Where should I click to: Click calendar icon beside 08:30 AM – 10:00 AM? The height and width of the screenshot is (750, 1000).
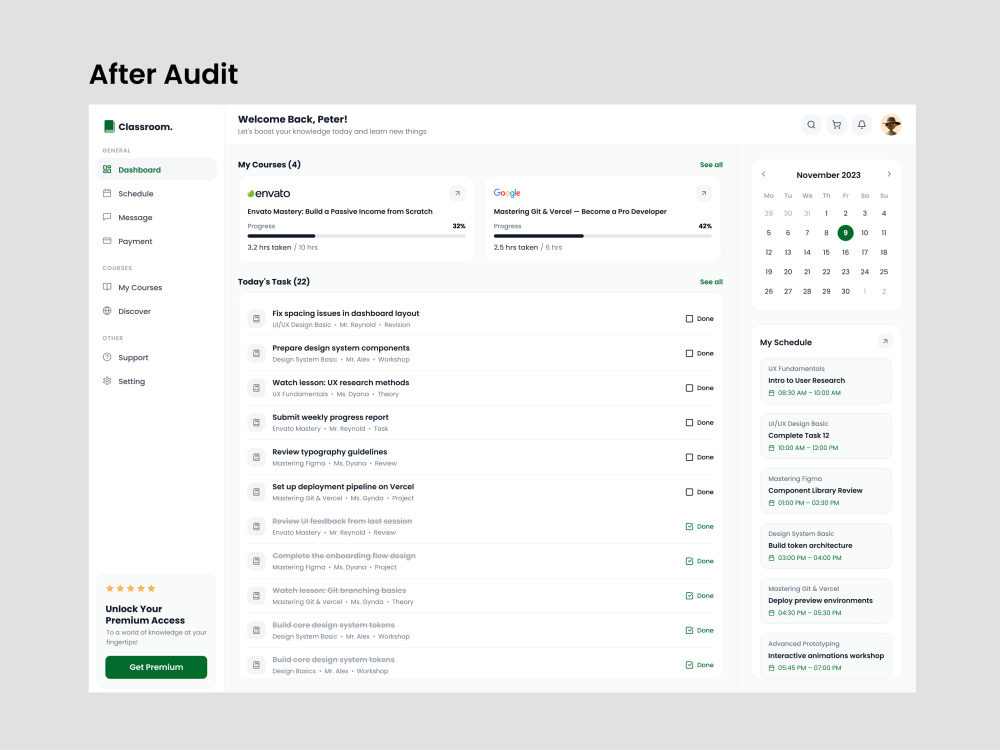pos(772,393)
